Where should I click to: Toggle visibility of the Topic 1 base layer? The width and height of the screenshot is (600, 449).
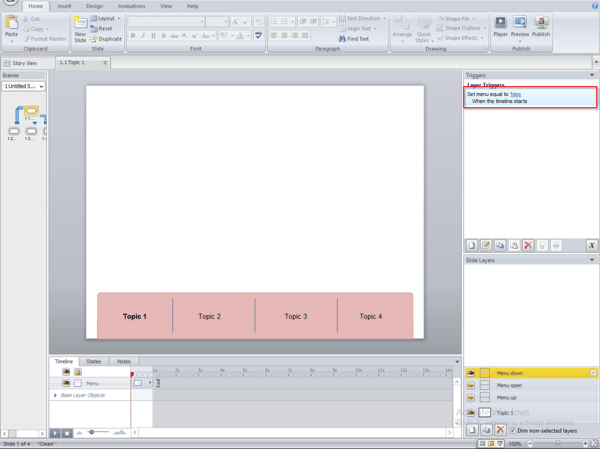coord(471,413)
